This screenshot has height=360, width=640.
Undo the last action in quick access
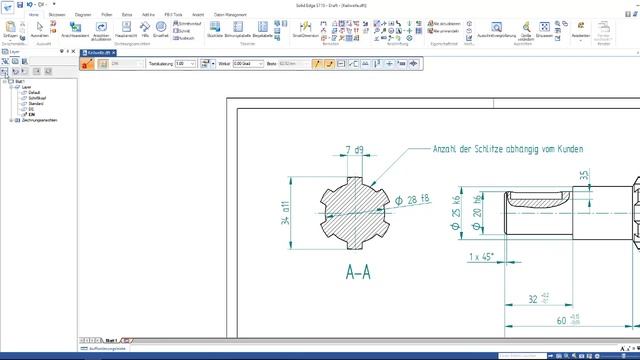[x=30, y=5]
